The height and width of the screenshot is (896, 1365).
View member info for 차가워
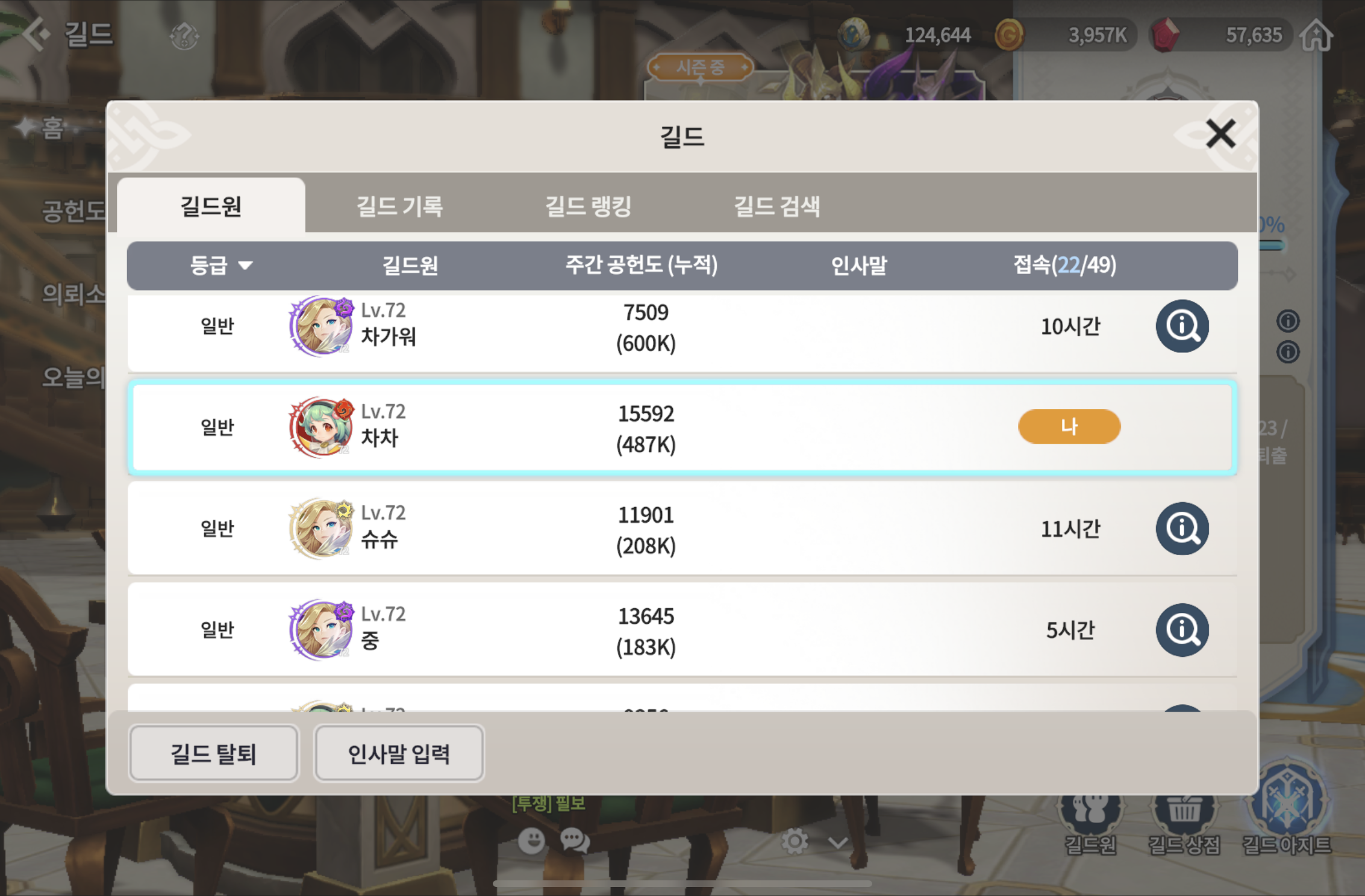click(1182, 326)
